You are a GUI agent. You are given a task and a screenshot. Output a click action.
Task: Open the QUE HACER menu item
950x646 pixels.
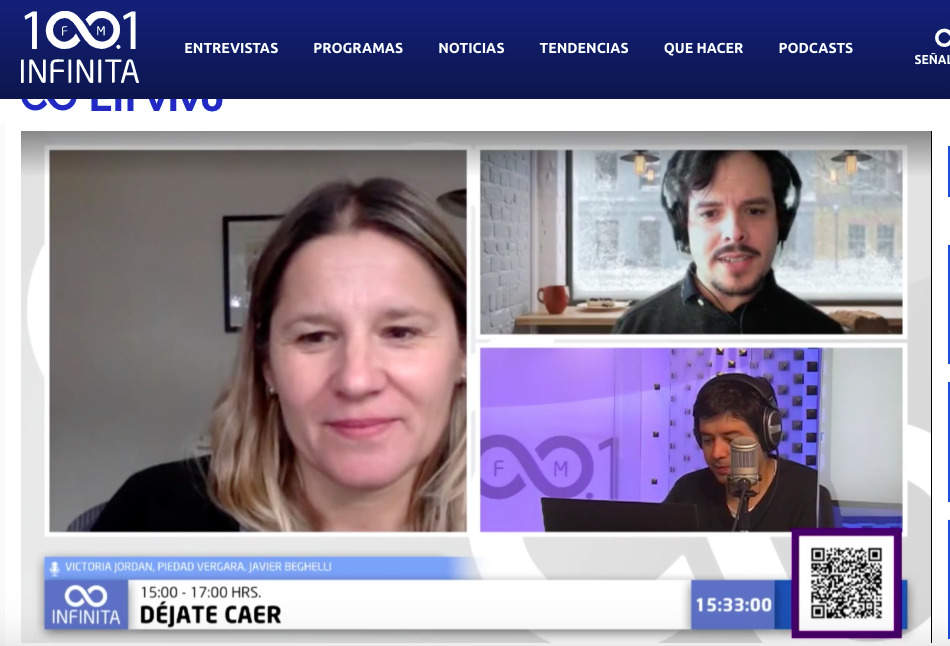(703, 48)
